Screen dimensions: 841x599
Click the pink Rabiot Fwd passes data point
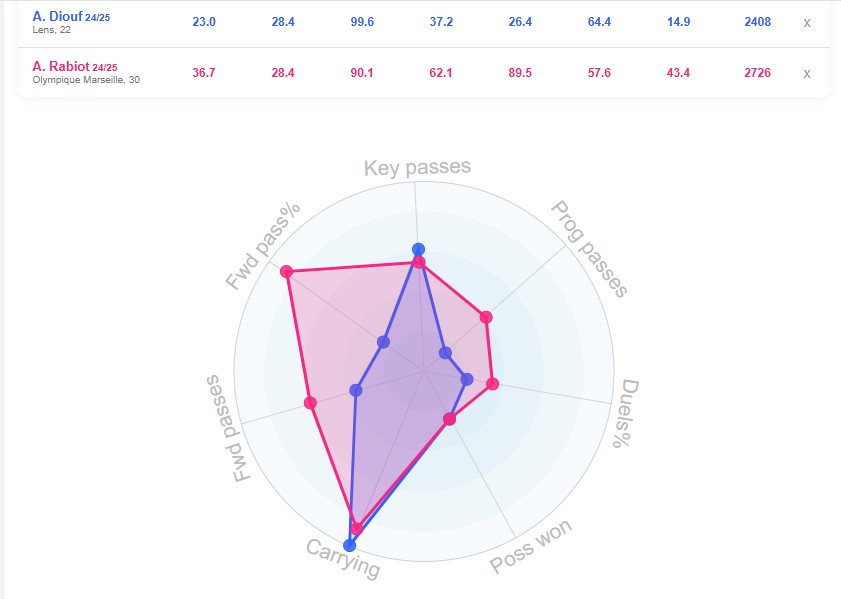click(310, 403)
